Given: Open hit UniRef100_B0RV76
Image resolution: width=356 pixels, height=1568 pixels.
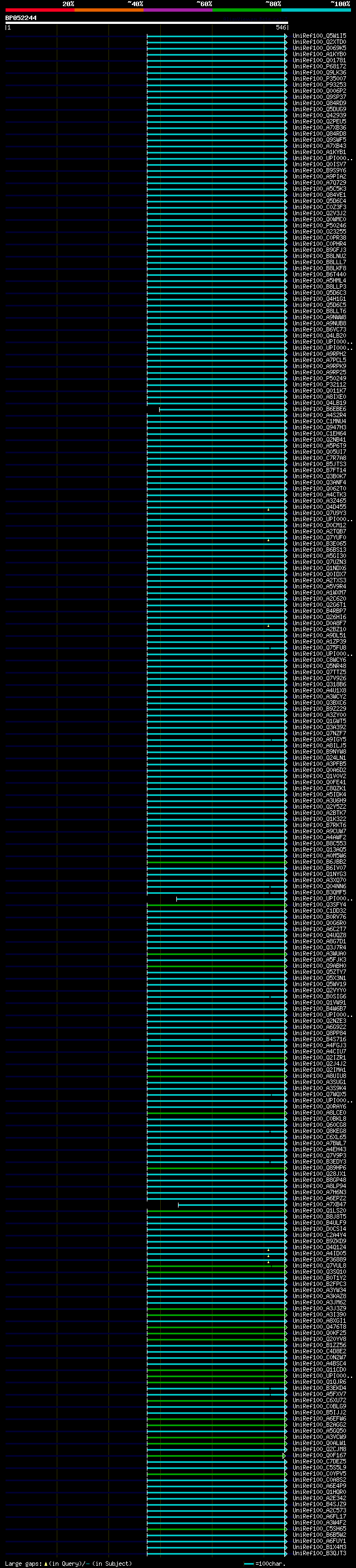Looking at the screenshot, I should click(x=319, y=917).
